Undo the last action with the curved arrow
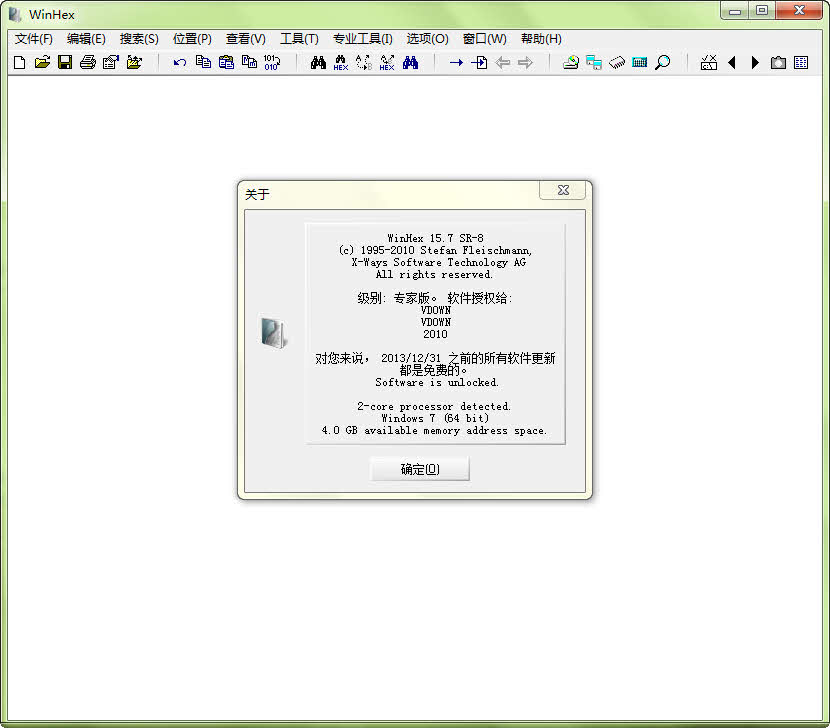The height and width of the screenshot is (728, 830). click(180, 62)
